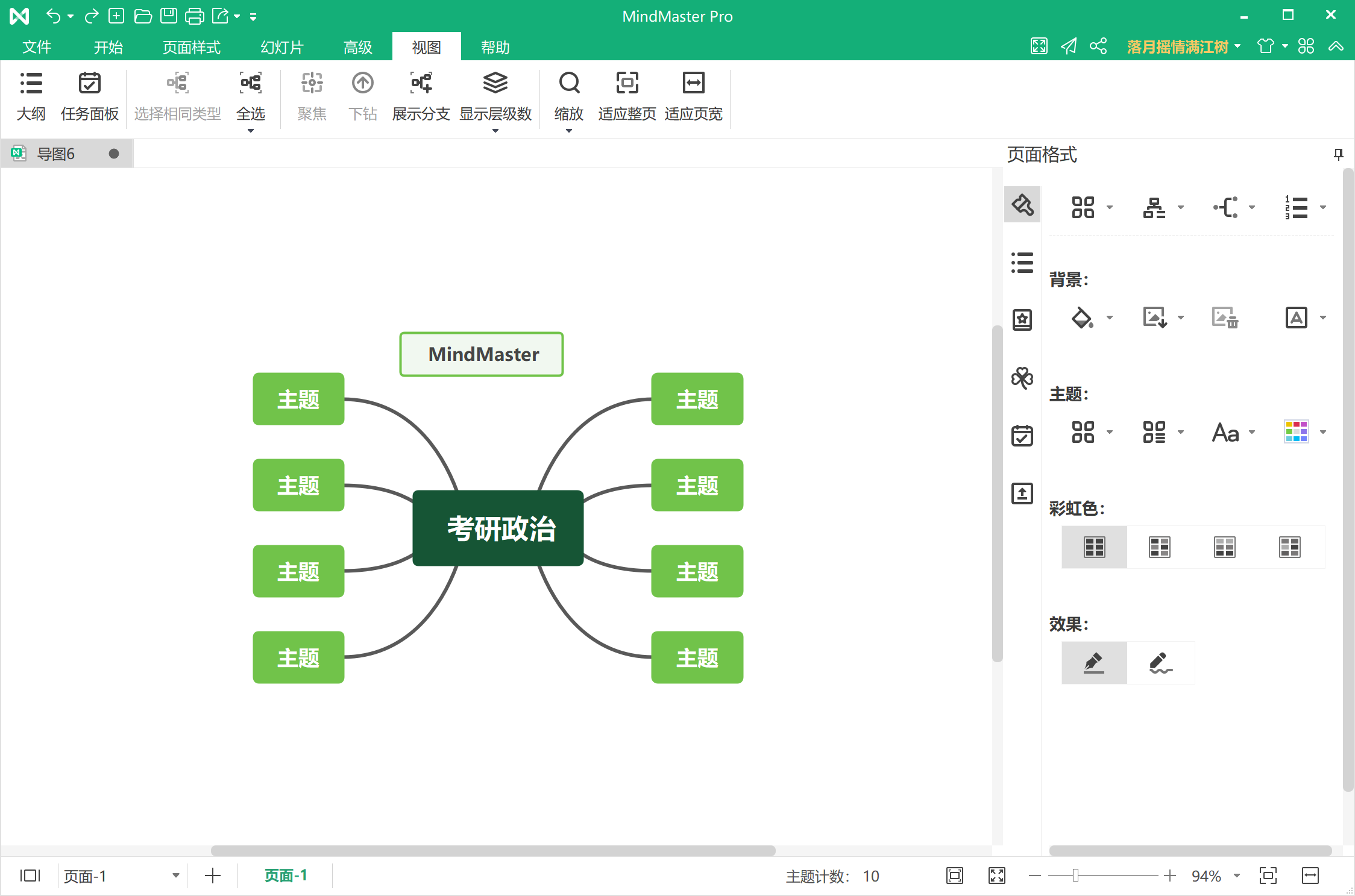Add a new page with plus button
The width and height of the screenshot is (1355, 896).
[x=213, y=876]
